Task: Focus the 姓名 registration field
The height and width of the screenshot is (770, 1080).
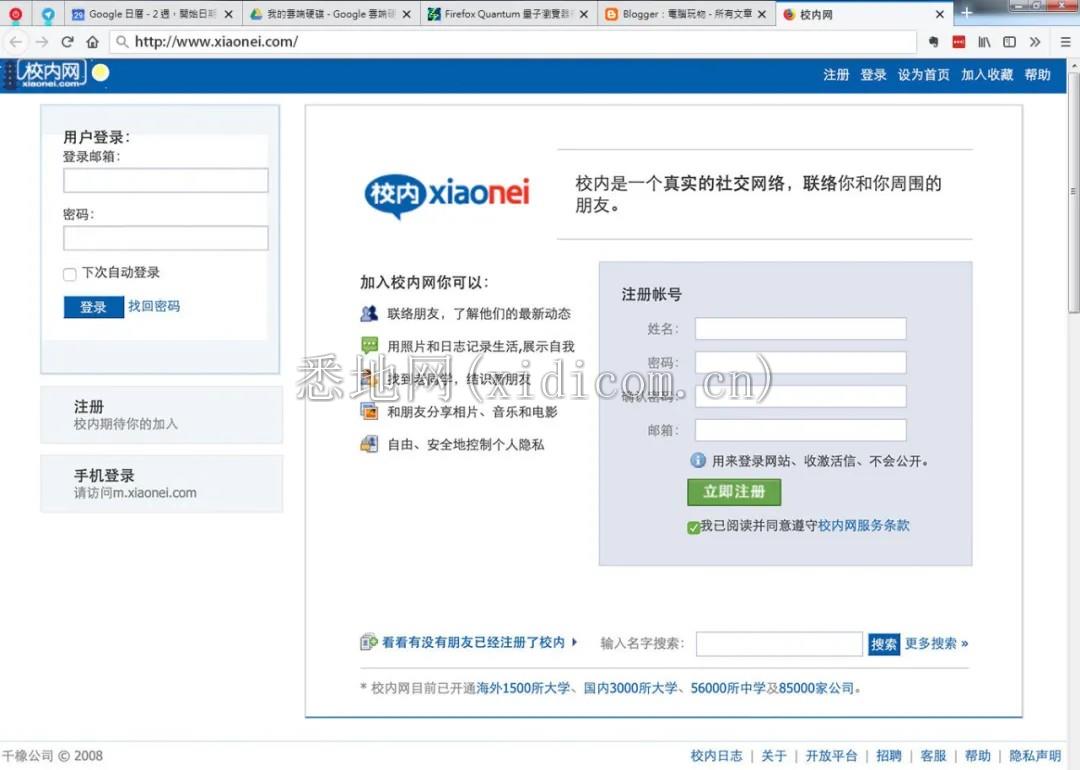Action: (x=800, y=329)
